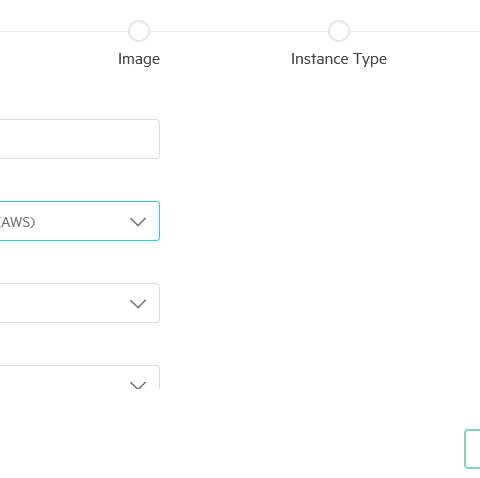Click inside the teal-bordered active select box
Image resolution: width=480 pixels, height=478 pixels.
pos(80,221)
